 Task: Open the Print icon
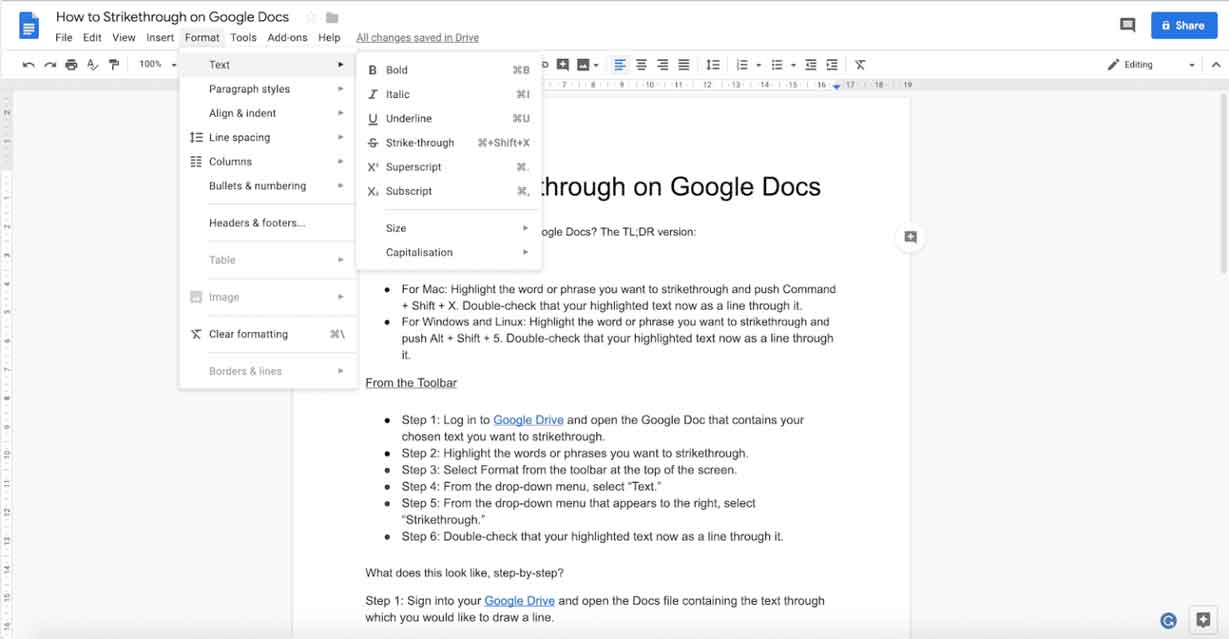71,63
